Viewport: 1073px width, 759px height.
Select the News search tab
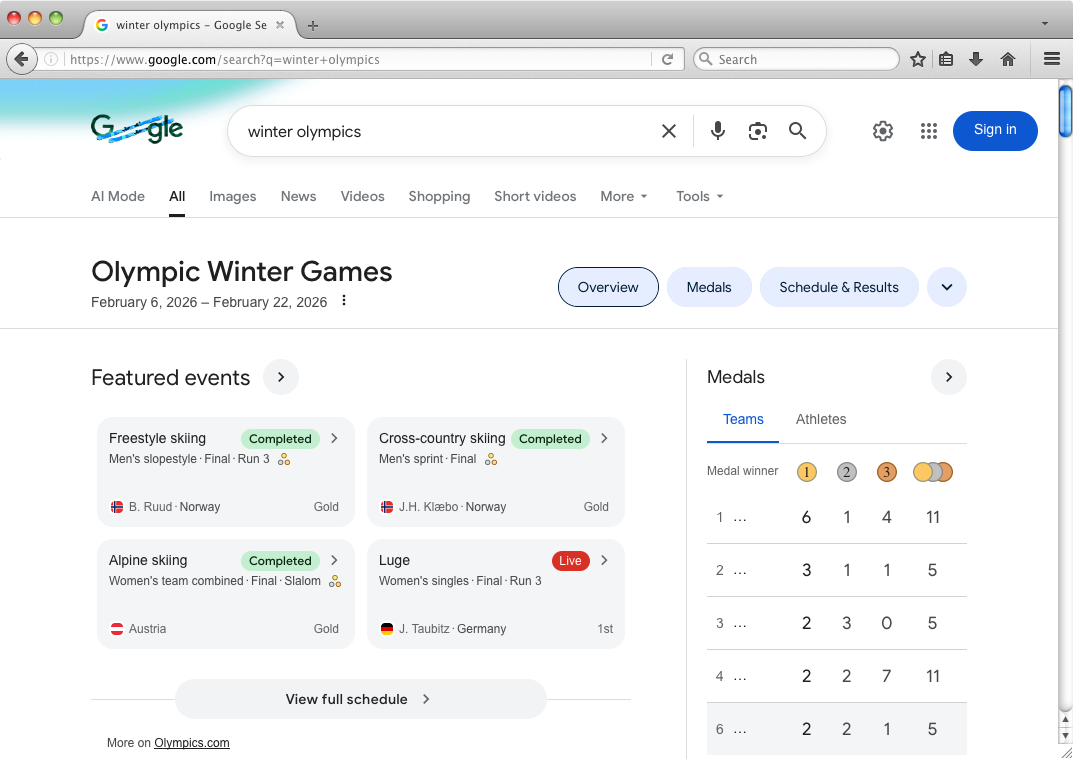click(298, 196)
